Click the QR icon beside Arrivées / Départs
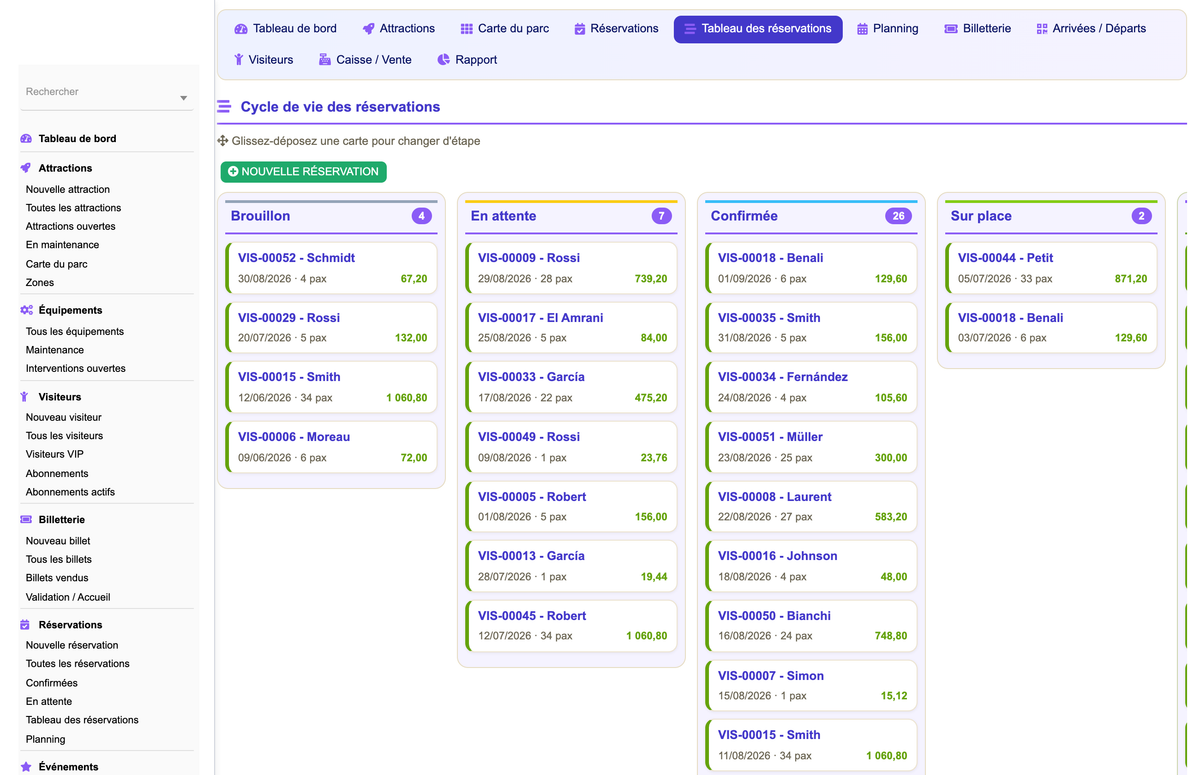Image resolution: width=1200 pixels, height=775 pixels. pos(1042,29)
